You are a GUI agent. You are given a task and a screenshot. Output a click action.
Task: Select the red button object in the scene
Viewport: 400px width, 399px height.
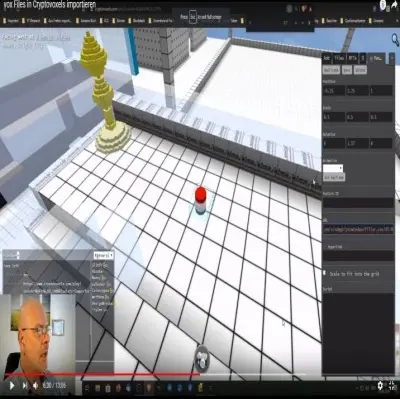point(200,199)
